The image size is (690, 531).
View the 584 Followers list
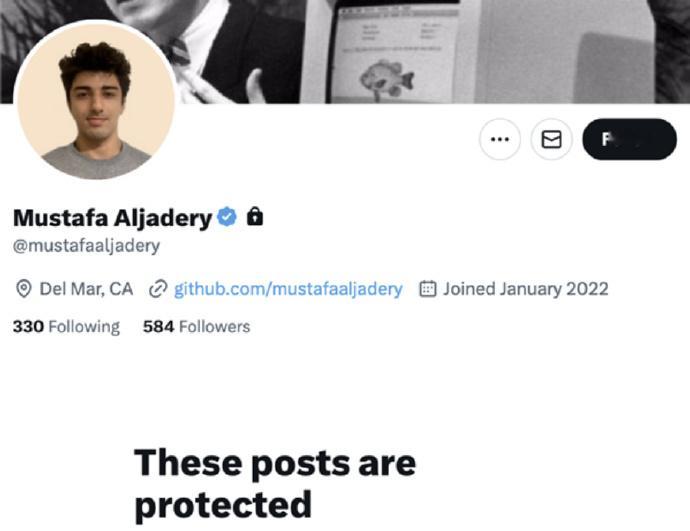pos(196,326)
